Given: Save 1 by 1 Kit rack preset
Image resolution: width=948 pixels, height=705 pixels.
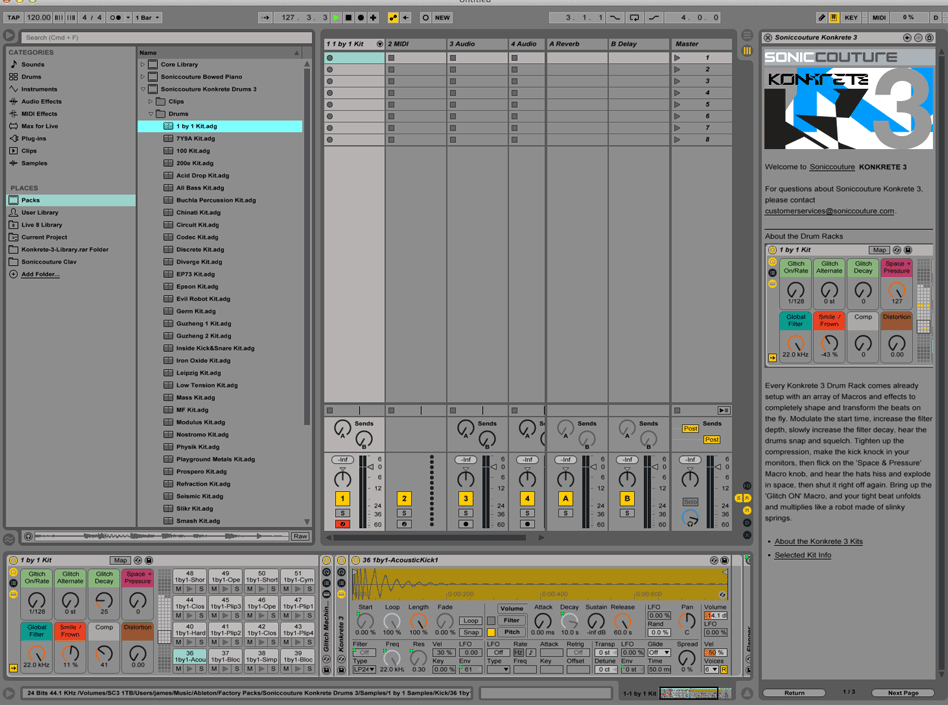Looking at the screenshot, I should (x=149, y=560).
